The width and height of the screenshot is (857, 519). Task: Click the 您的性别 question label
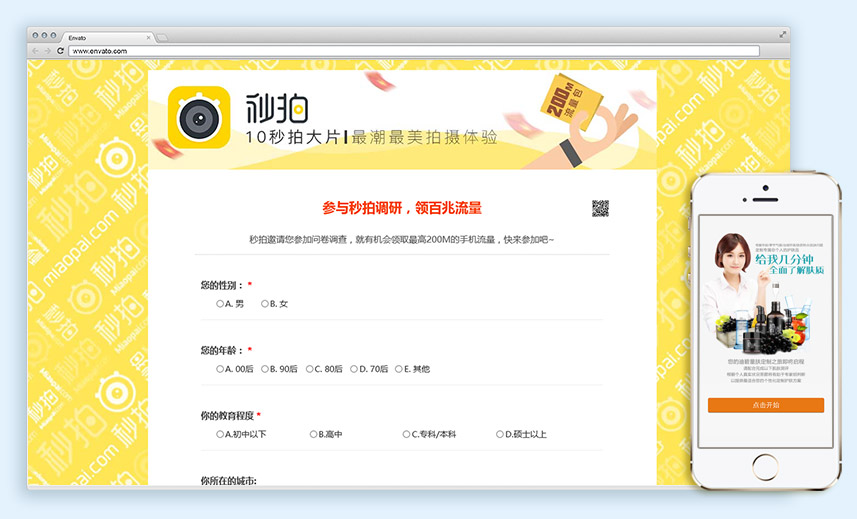(x=221, y=285)
